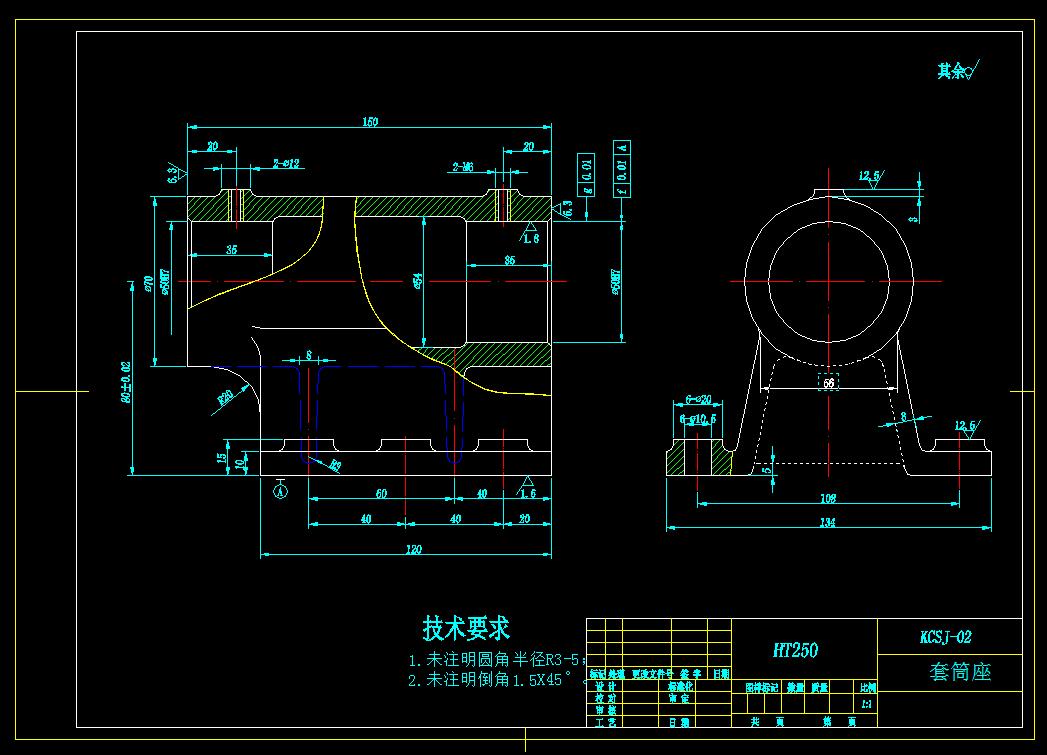Click the 套筒座 part name
Image resolution: width=1047 pixels, height=755 pixels.
[960, 672]
